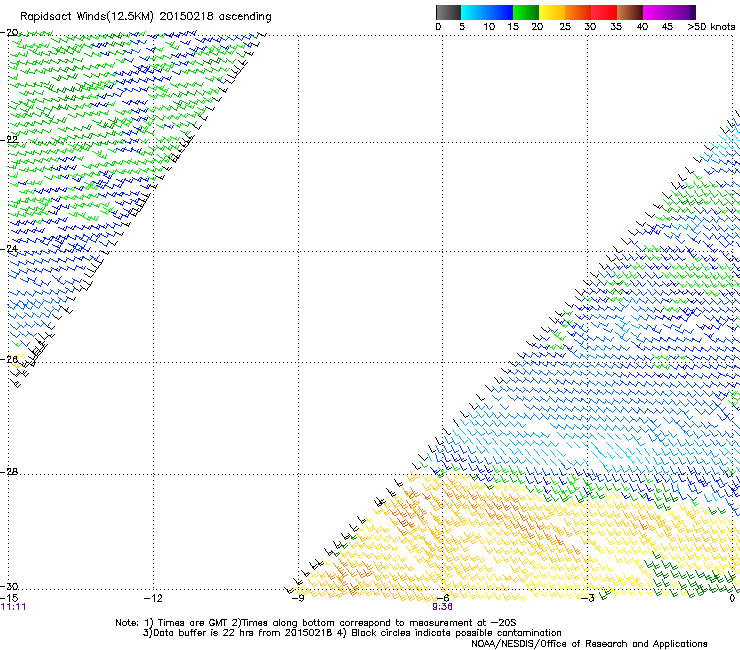This screenshot has width=740, height=650.
Task: Click the '10' legend scale label
Action: 489,27
